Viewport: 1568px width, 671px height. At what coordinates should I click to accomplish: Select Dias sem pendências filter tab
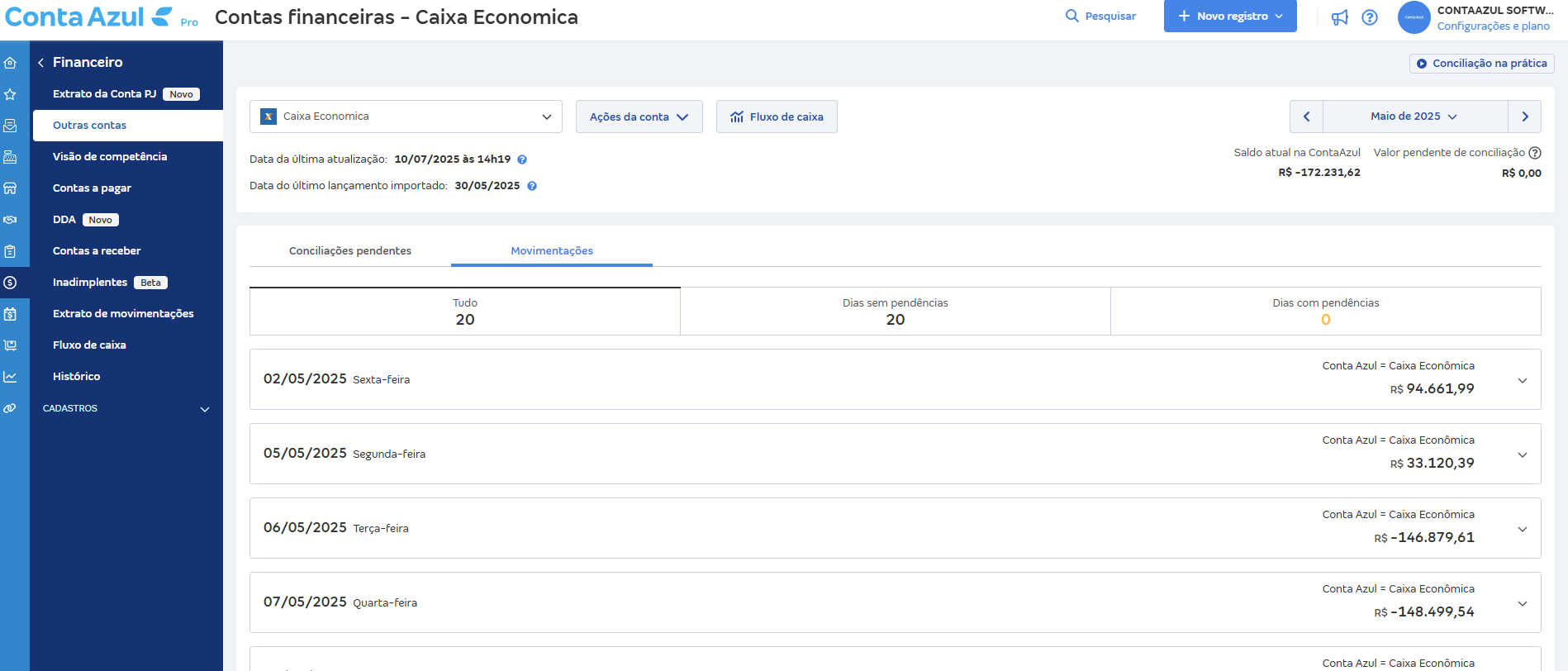[x=896, y=312]
